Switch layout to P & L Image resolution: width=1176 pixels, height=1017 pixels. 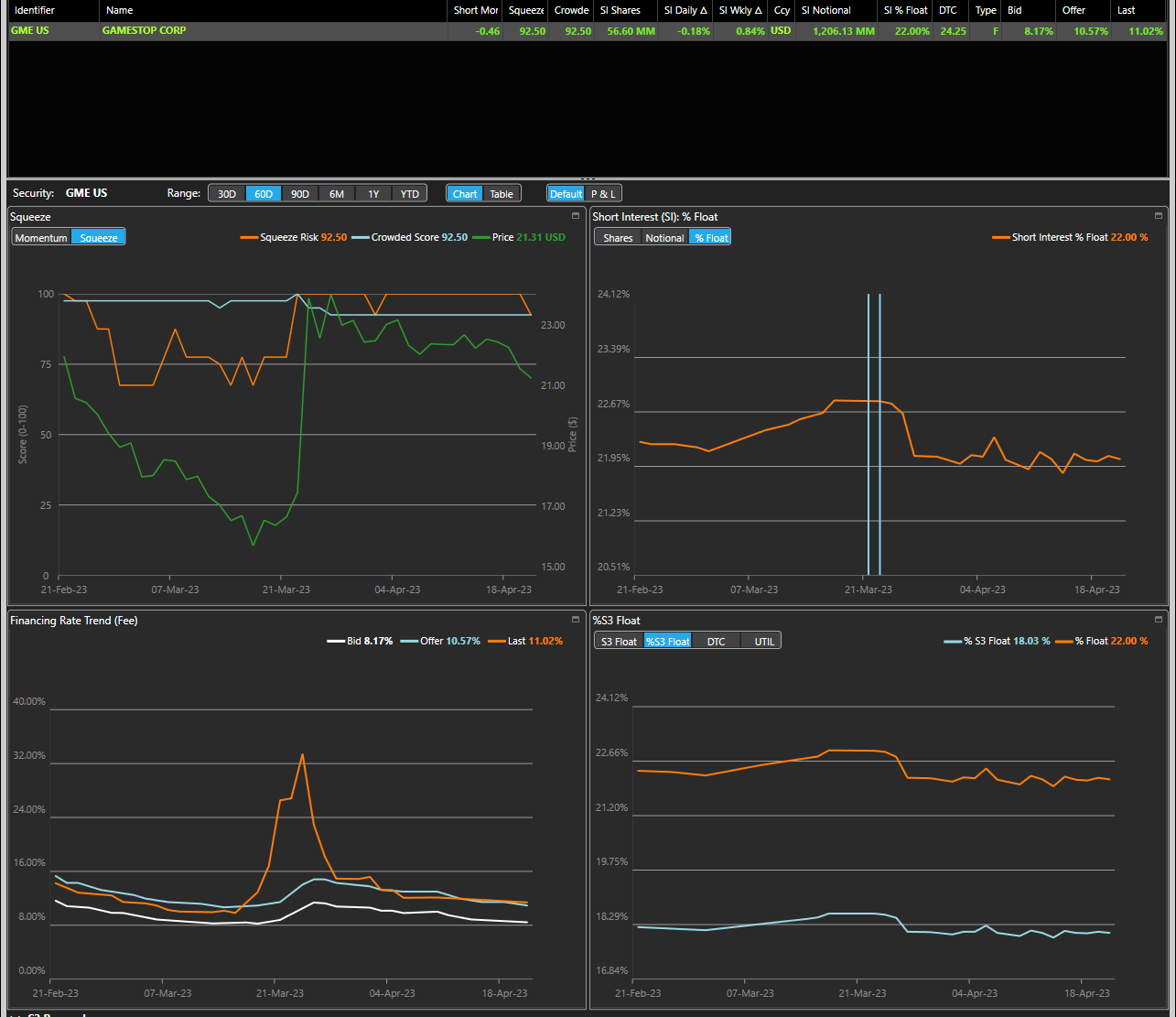(603, 194)
